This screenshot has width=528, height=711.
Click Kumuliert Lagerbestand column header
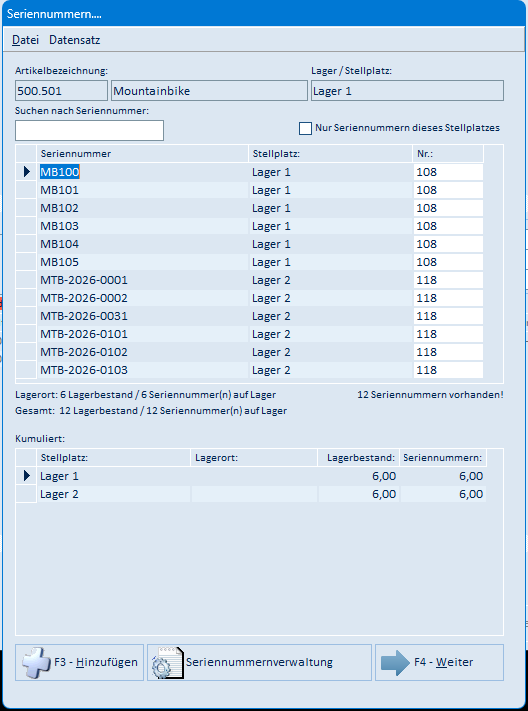[358, 458]
